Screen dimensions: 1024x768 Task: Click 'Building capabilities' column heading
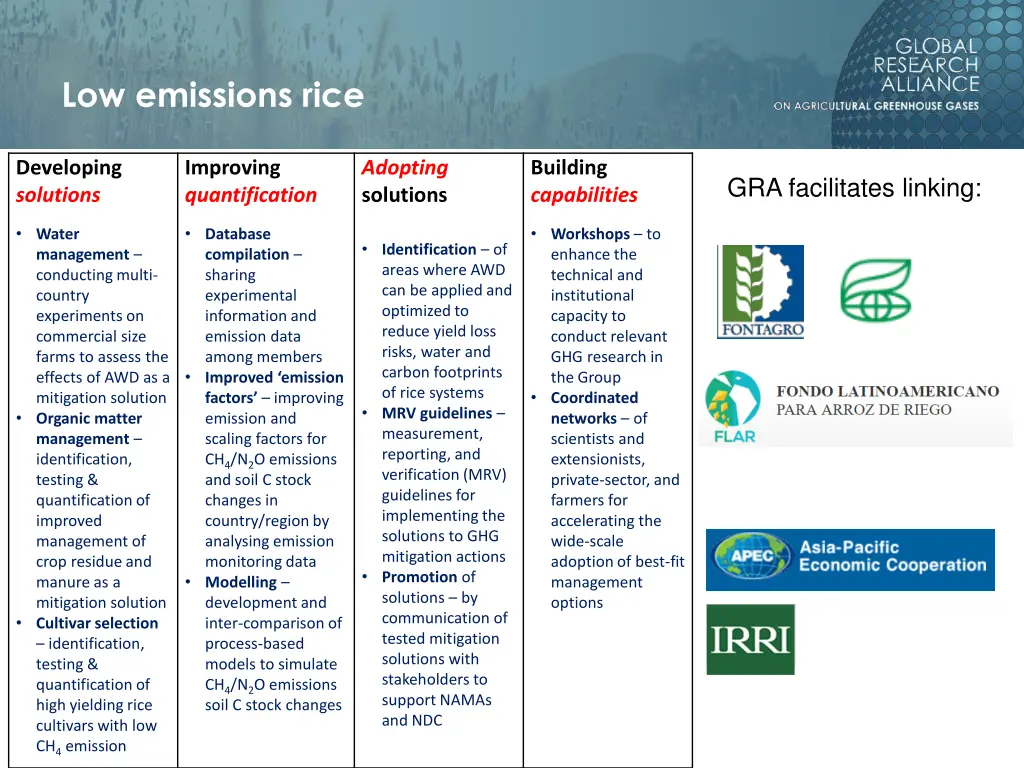click(584, 181)
